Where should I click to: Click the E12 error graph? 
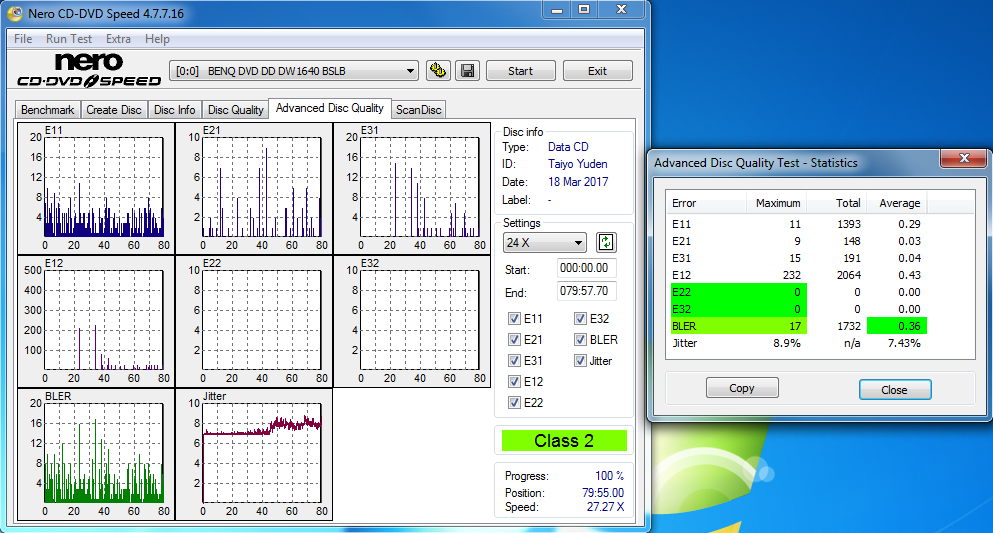(x=96, y=321)
